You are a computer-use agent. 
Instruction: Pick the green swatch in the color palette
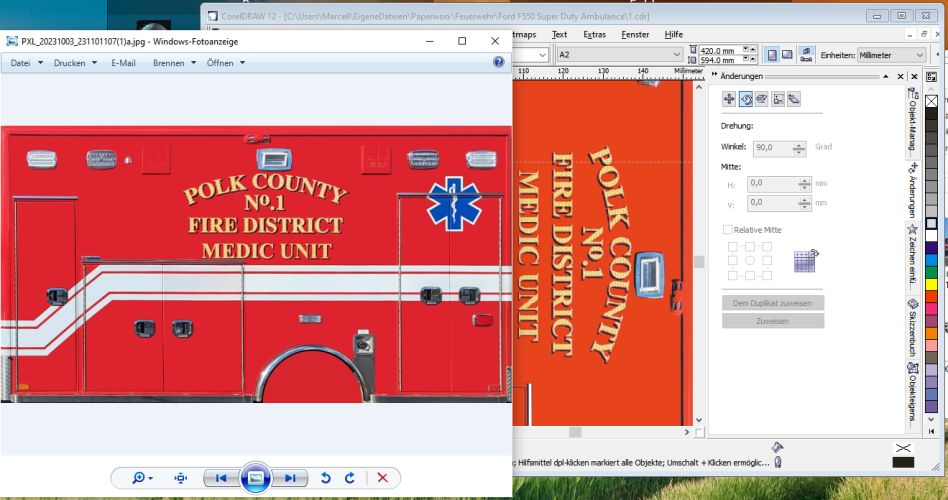coord(931,272)
